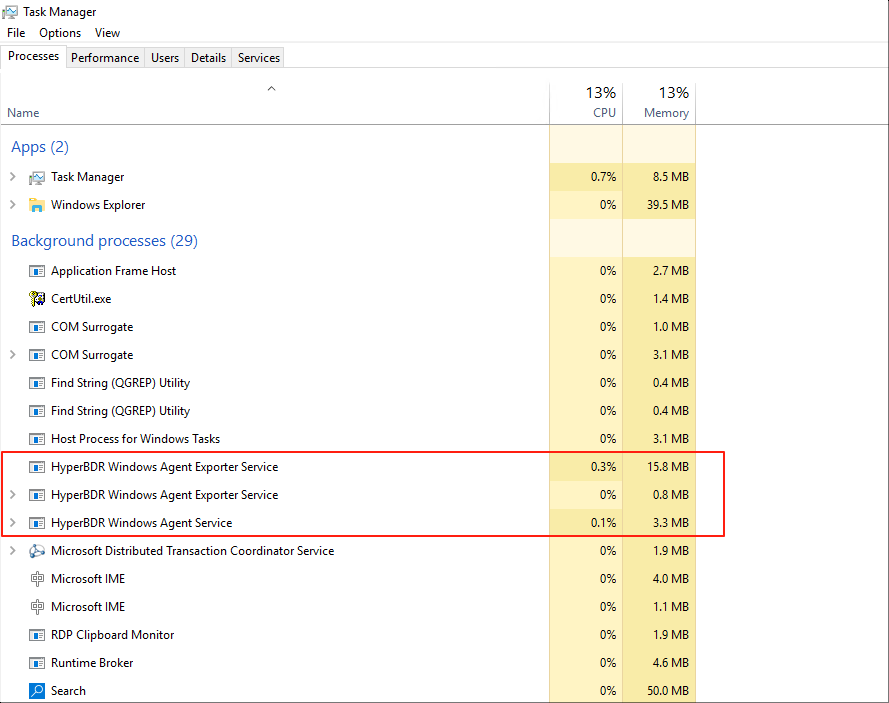This screenshot has width=889, height=703.
Task: Sort processes by the Name column header
Action: pos(275,103)
